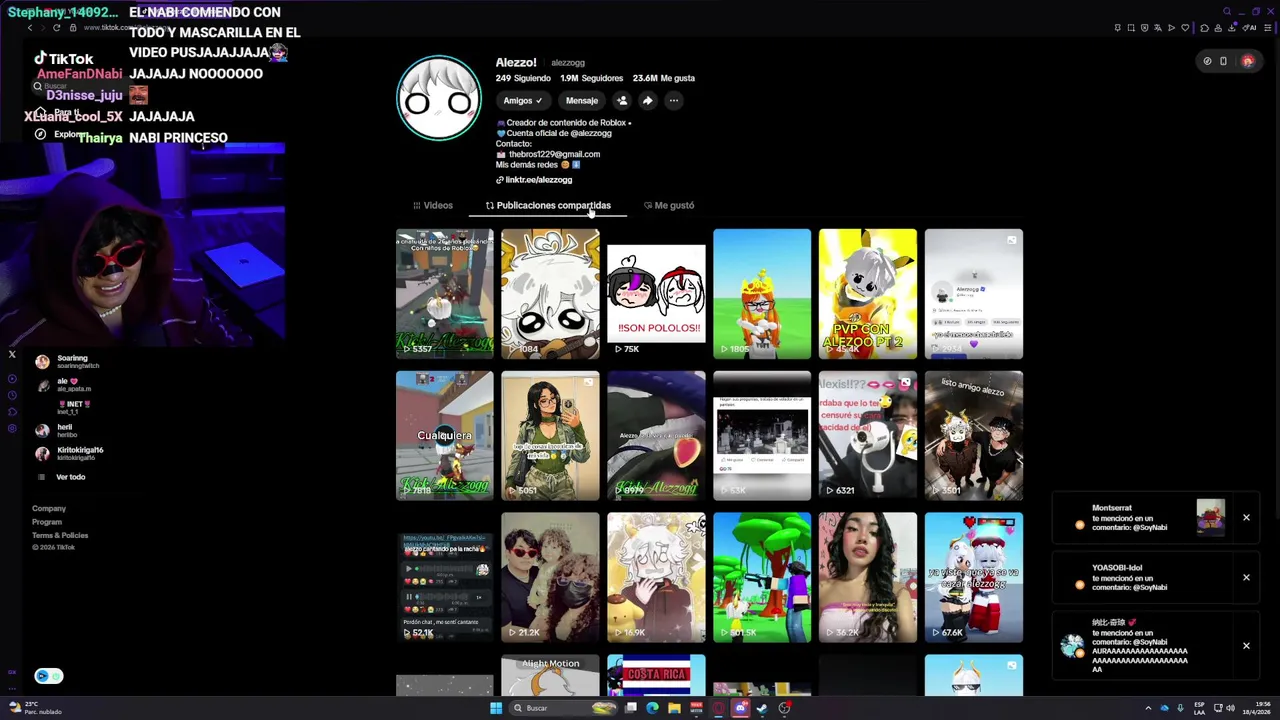Click the compass icon beside phone icon
Screen dimensions: 1280x720
(x=1207, y=61)
